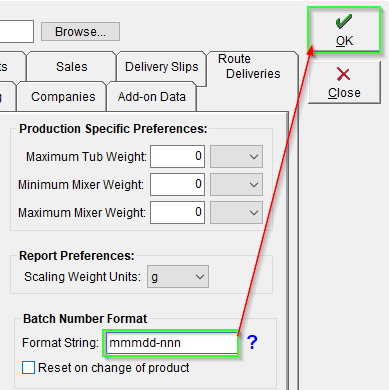Click the Maximum Tub Weight label
This screenshot has height=390, width=389.
(x=86, y=156)
